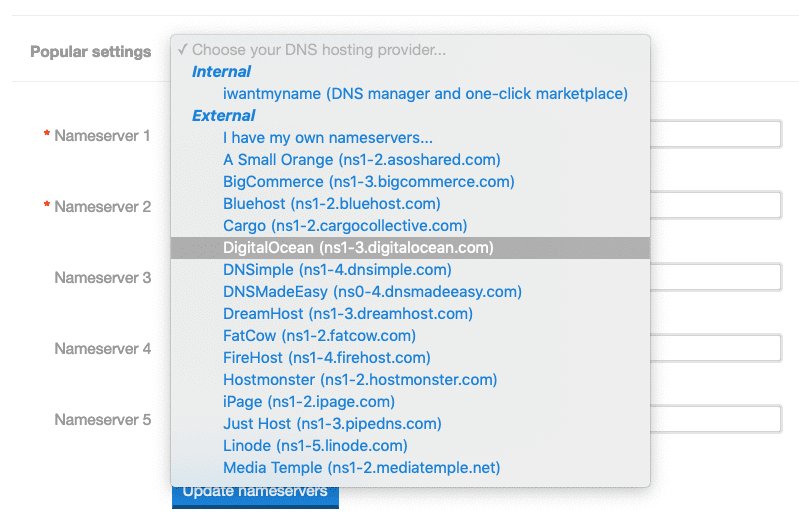Pick DNSimple from provider list
The image size is (799, 519).
coord(337,270)
